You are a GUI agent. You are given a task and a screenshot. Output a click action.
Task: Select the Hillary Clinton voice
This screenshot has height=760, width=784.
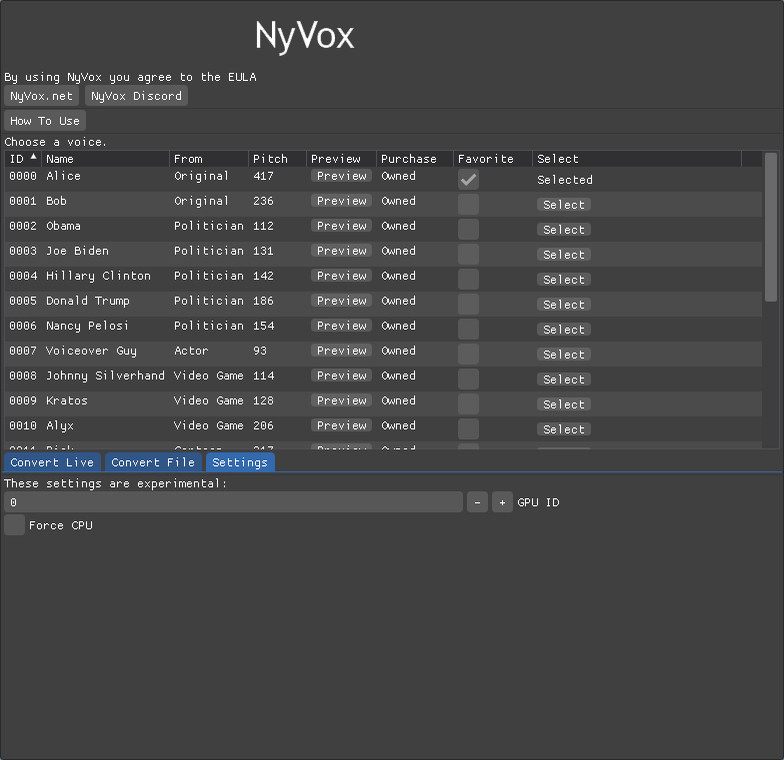[x=564, y=280]
